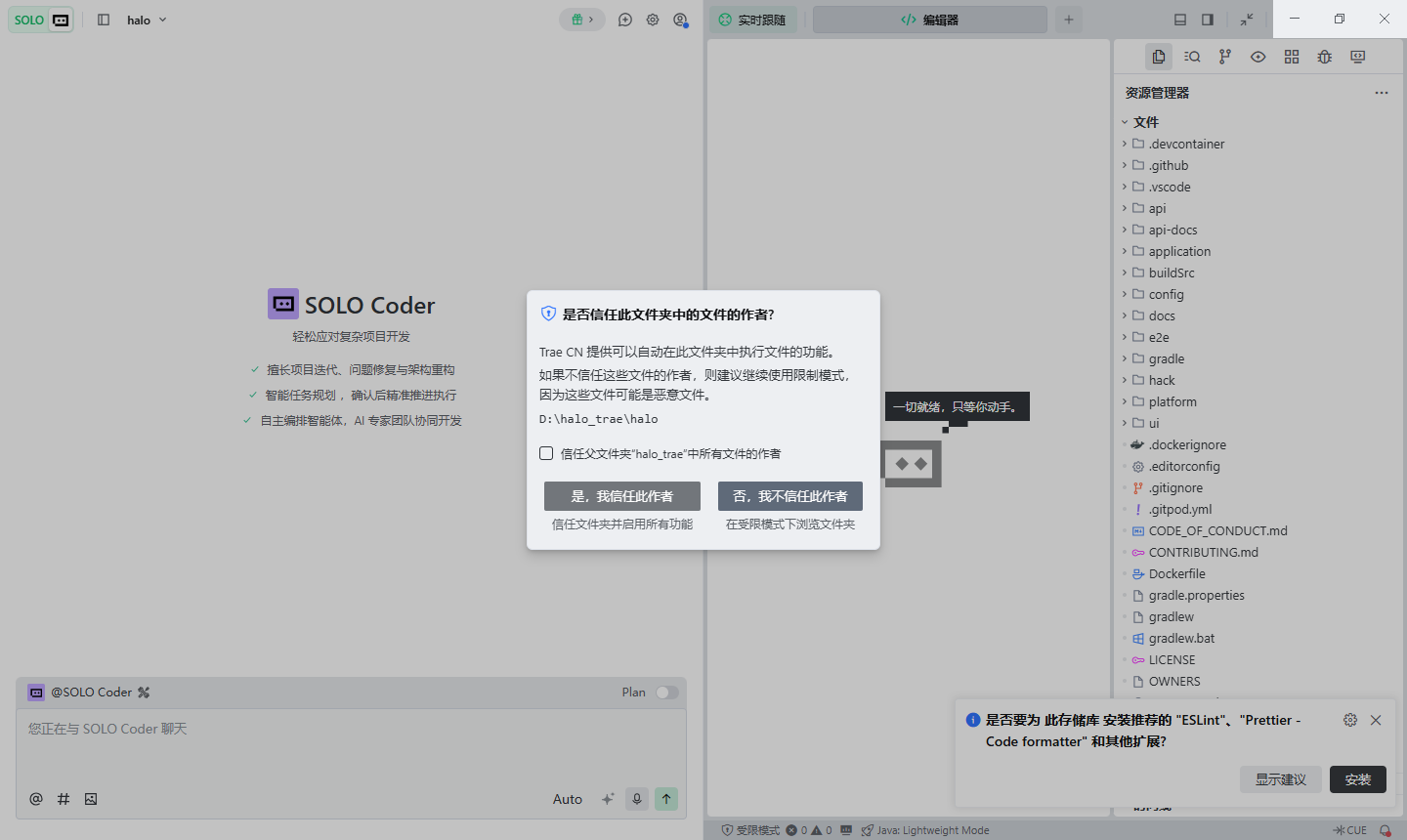Switch to the 编辑器 tab
Screen dimensions: 1407x840
pyautogui.click(x=929, y=20)
